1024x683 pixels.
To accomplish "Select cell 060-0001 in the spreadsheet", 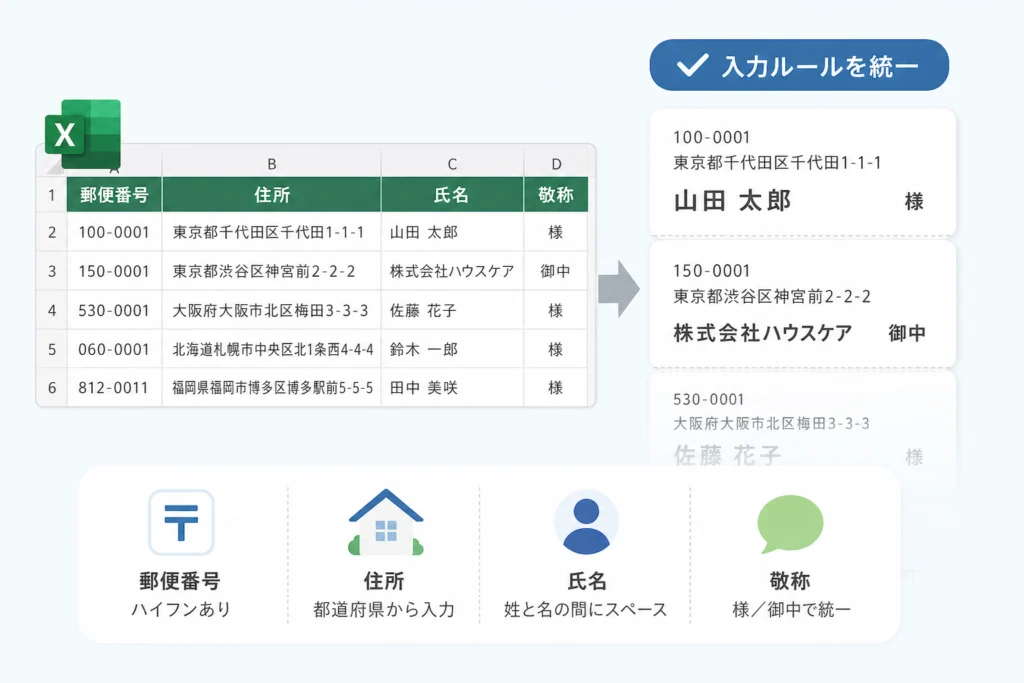I will tap(114, 349).
